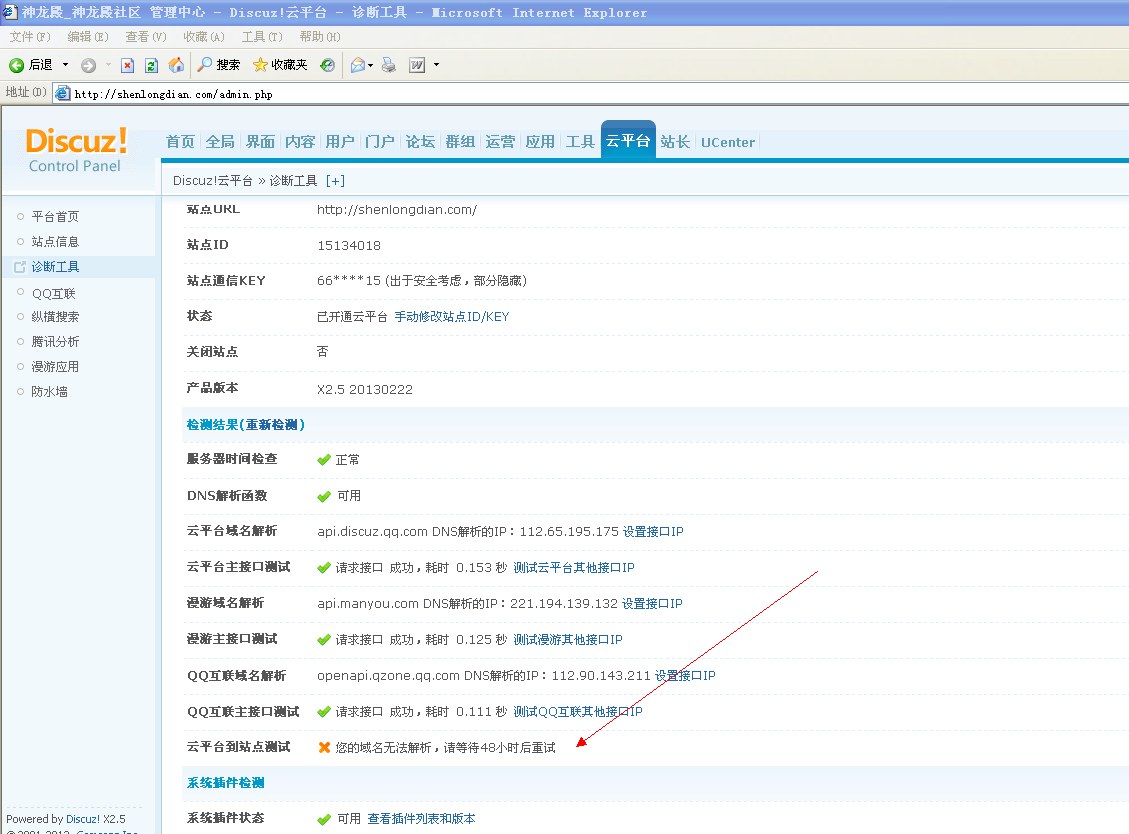
Task: Click 测试漫游其他接口IP link
Action: coord(567,640)
